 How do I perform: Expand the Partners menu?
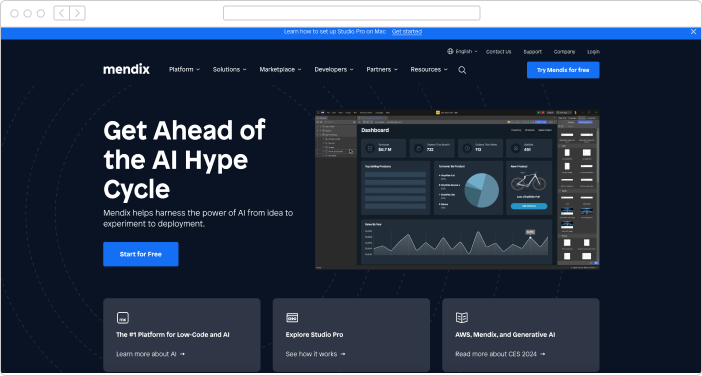coord(382,69)
